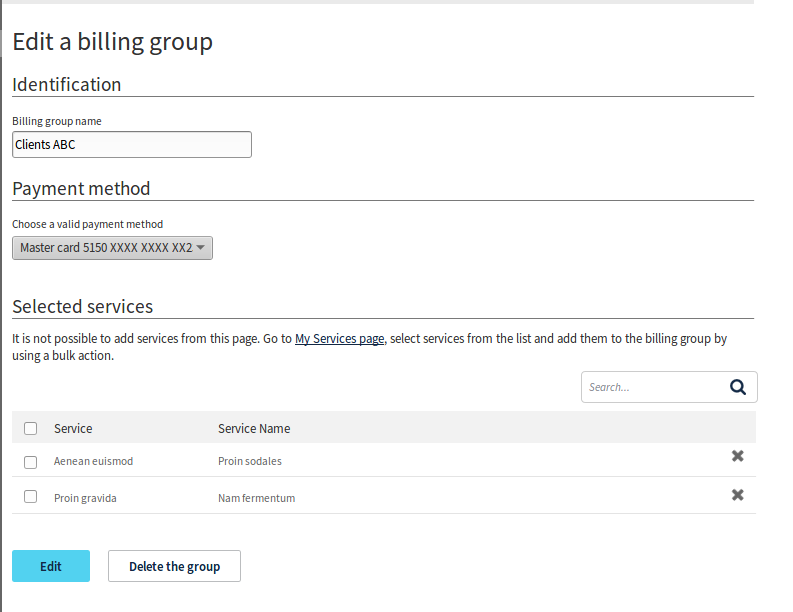Select the Nam fermentum service name cell
The width and height of the screenshot is (793, 612).
pos(256,498)
